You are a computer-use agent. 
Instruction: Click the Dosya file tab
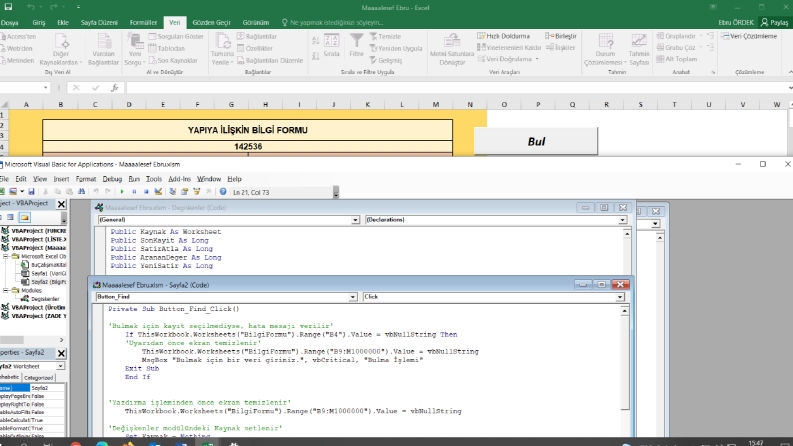pos(10,23)
